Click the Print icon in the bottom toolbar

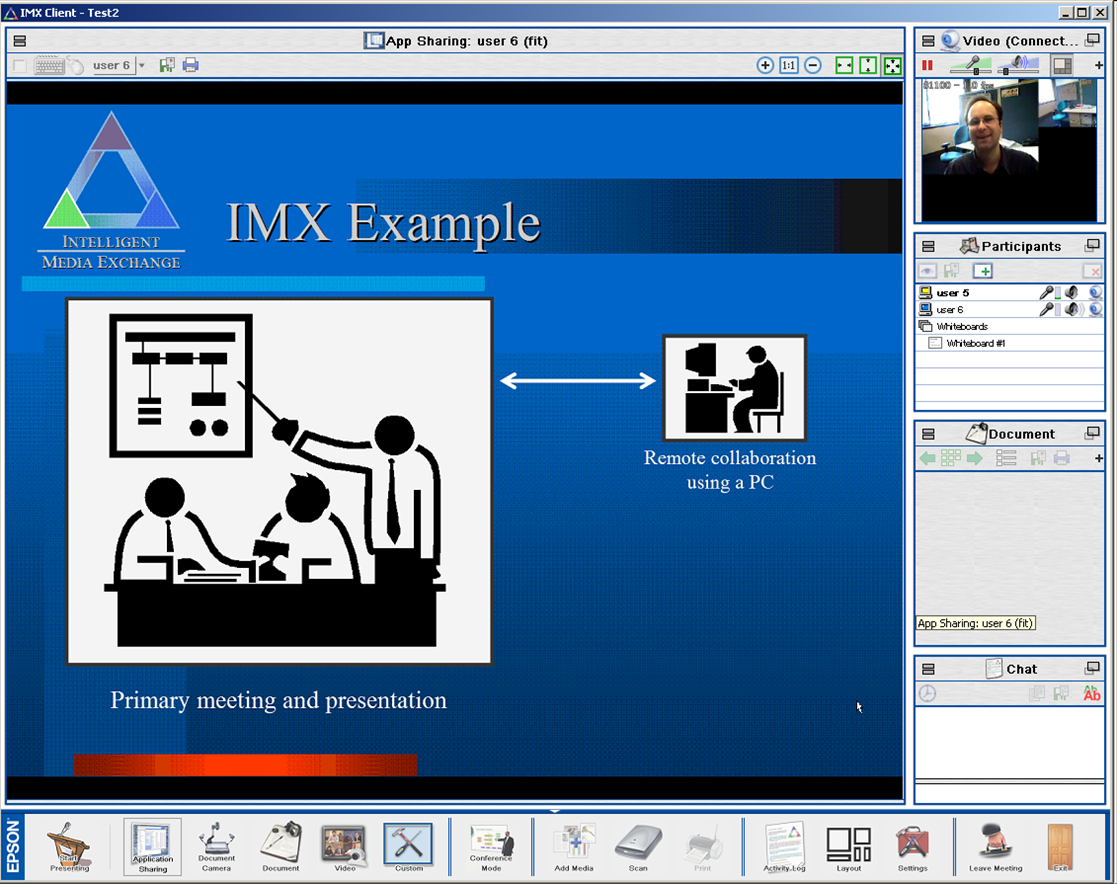click(702, 850)
